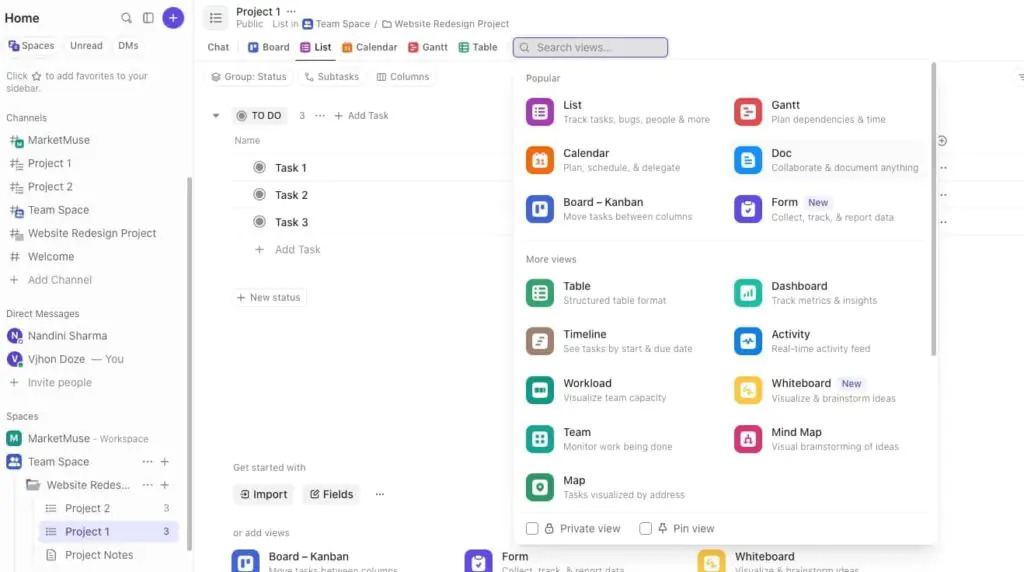Open the ellipsis beside the Fields button

[x=379, y=494]
